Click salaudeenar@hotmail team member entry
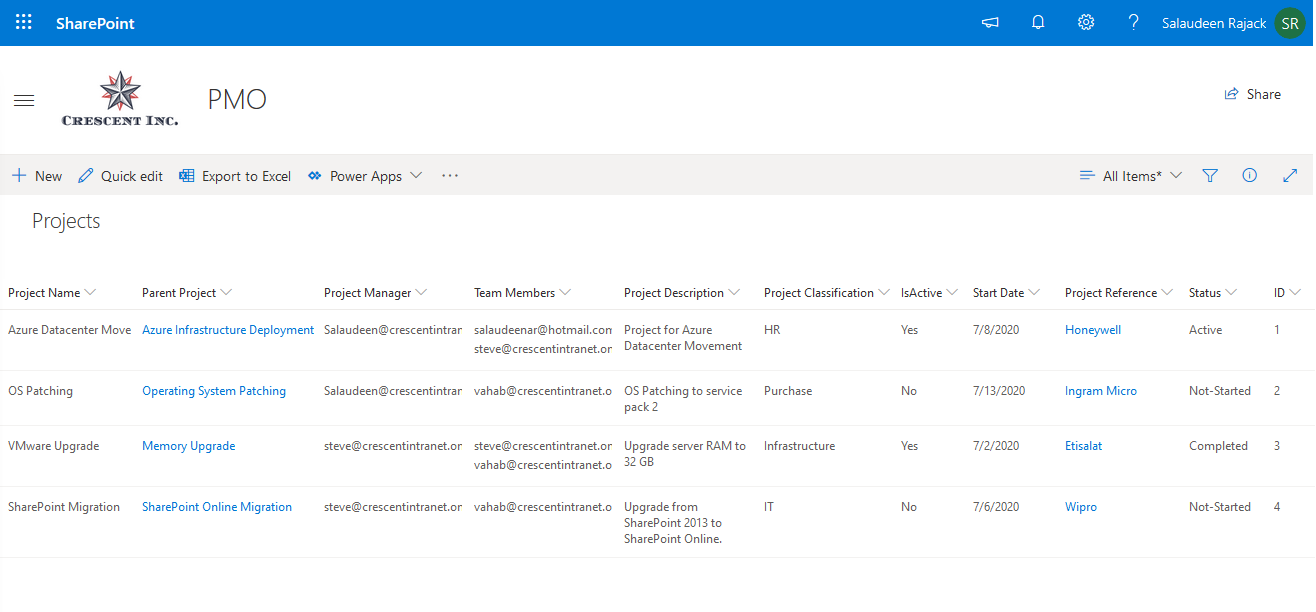 [x=543, y=330]
